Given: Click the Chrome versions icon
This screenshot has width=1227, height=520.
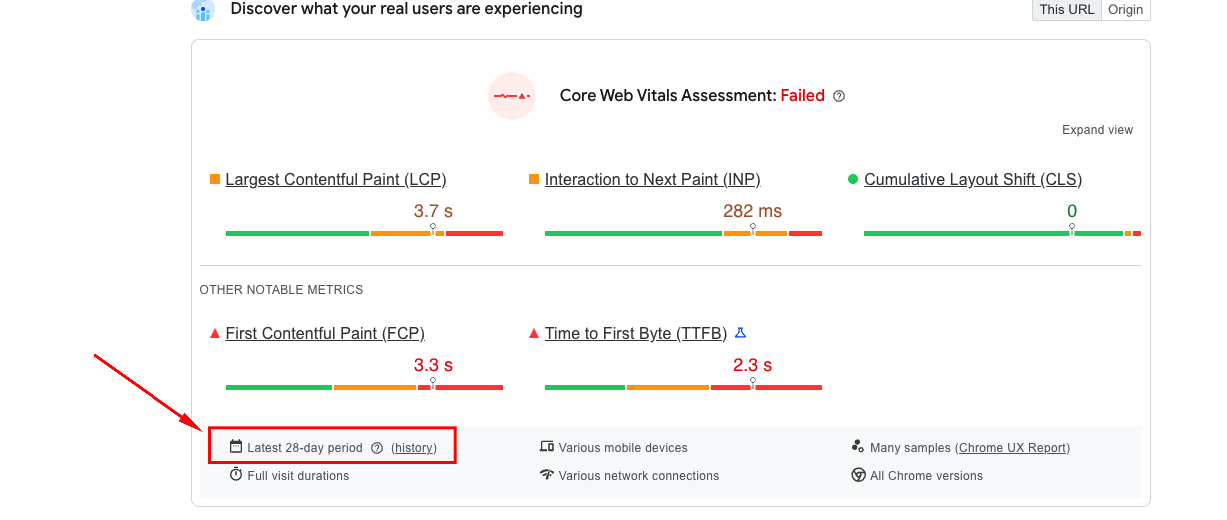Looking at the screenshot, I should pyautogui.click(x=858, y=475).
